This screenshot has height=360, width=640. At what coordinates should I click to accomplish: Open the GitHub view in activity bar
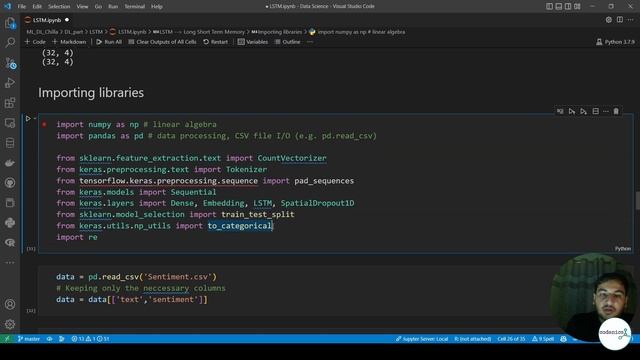(x=10, y=182)
